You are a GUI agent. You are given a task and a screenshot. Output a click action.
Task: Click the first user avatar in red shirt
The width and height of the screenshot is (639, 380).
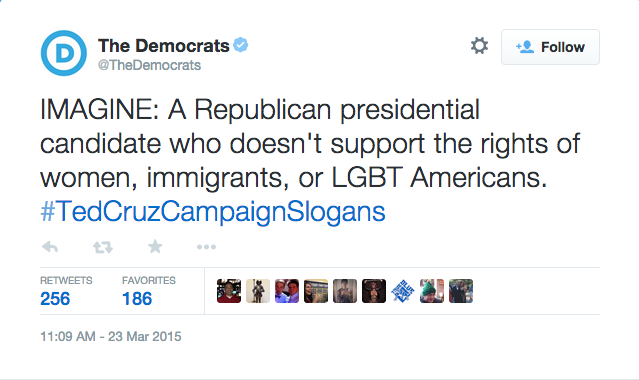pos(229,291)
